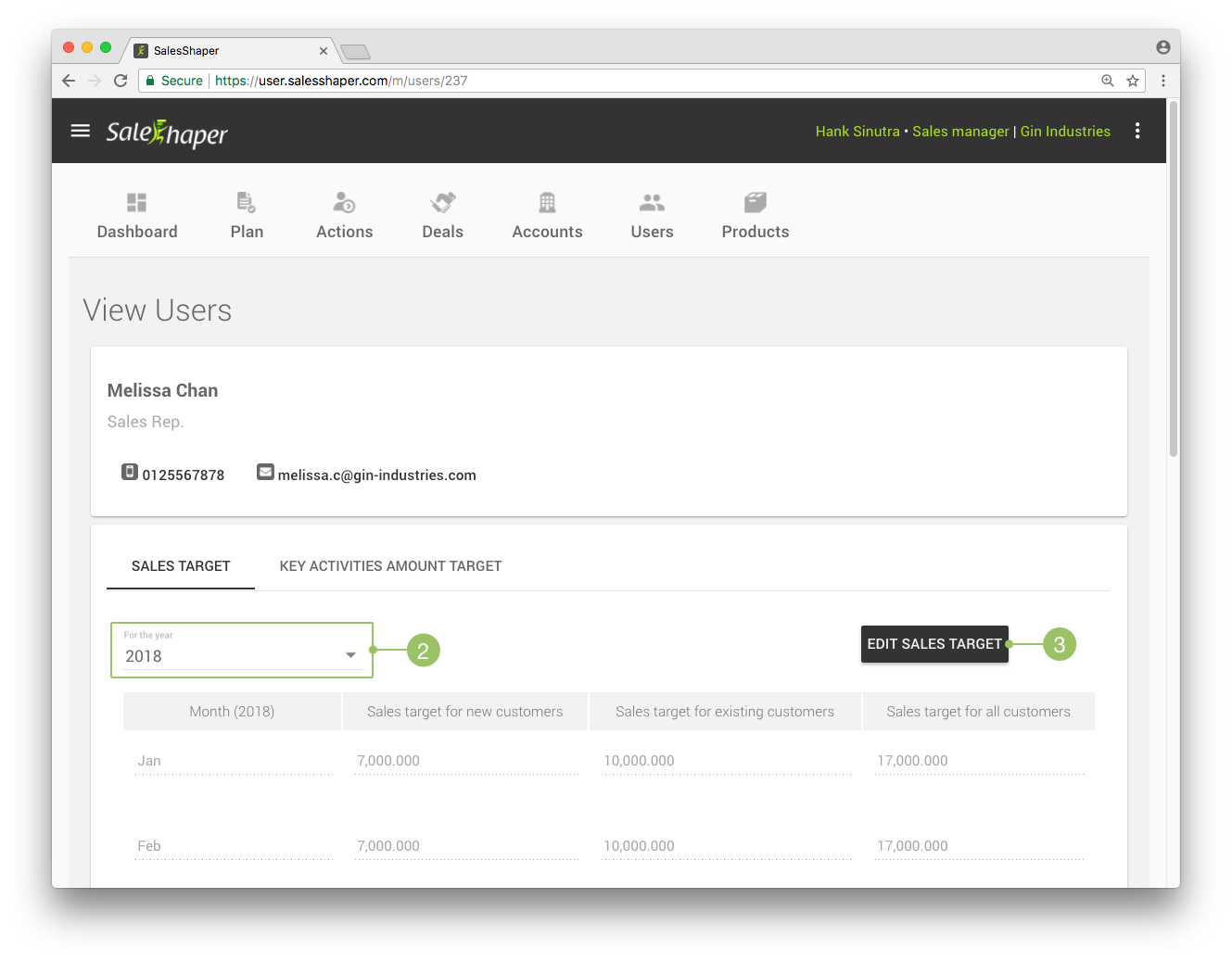Open the three-dot header options menu

(x=1137, y=131)
